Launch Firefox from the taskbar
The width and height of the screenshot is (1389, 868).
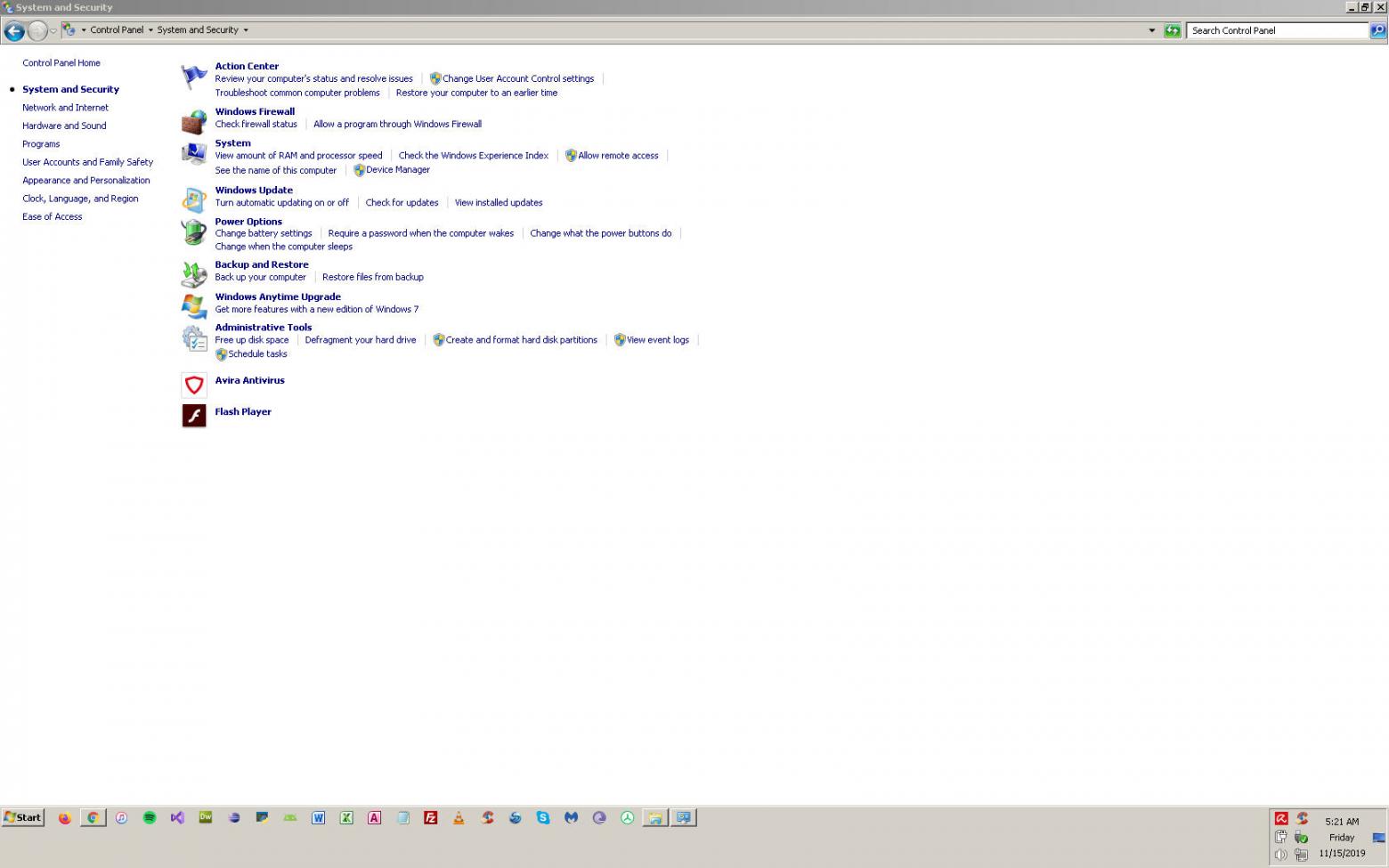click(65, 817)
